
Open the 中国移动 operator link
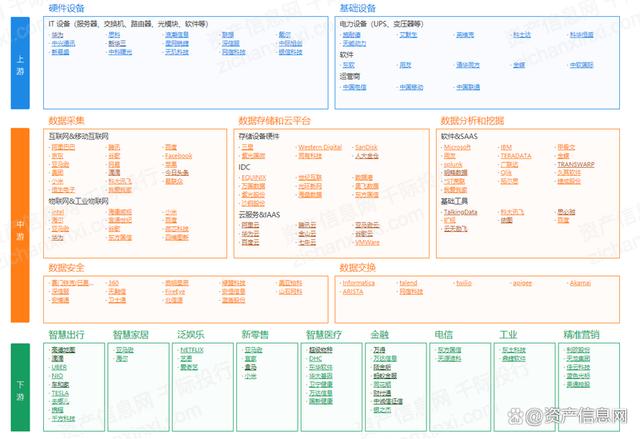click(411, 87)
